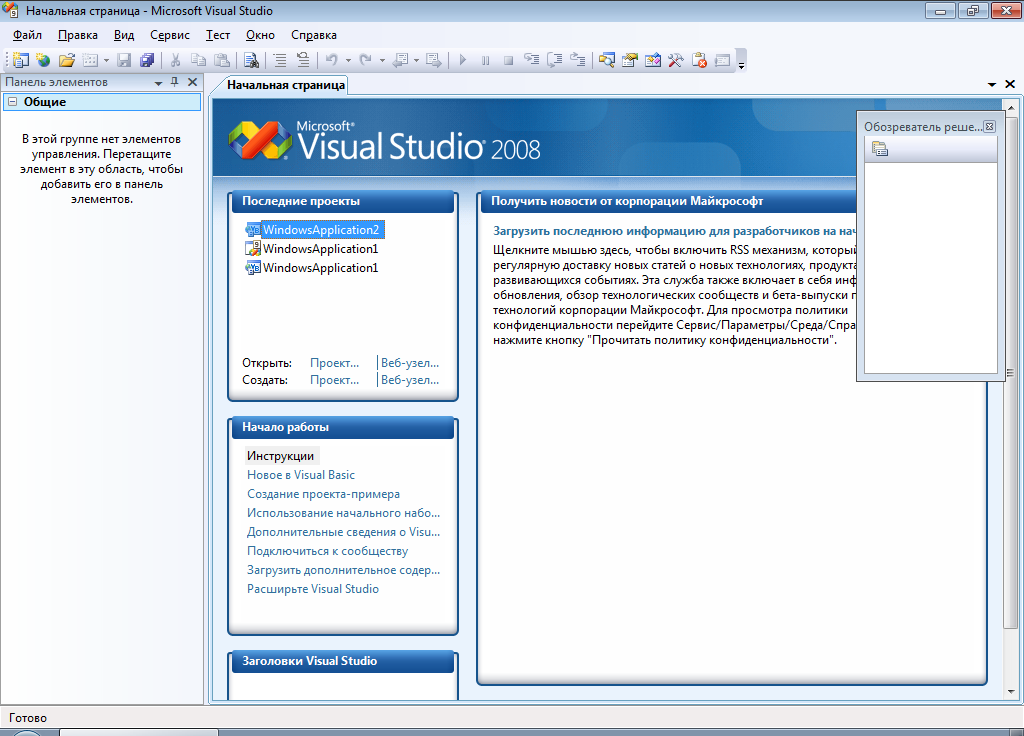Click the Загрузить последнюю информацию news headline
This screenshot has height=736, width=1024.
674,231
